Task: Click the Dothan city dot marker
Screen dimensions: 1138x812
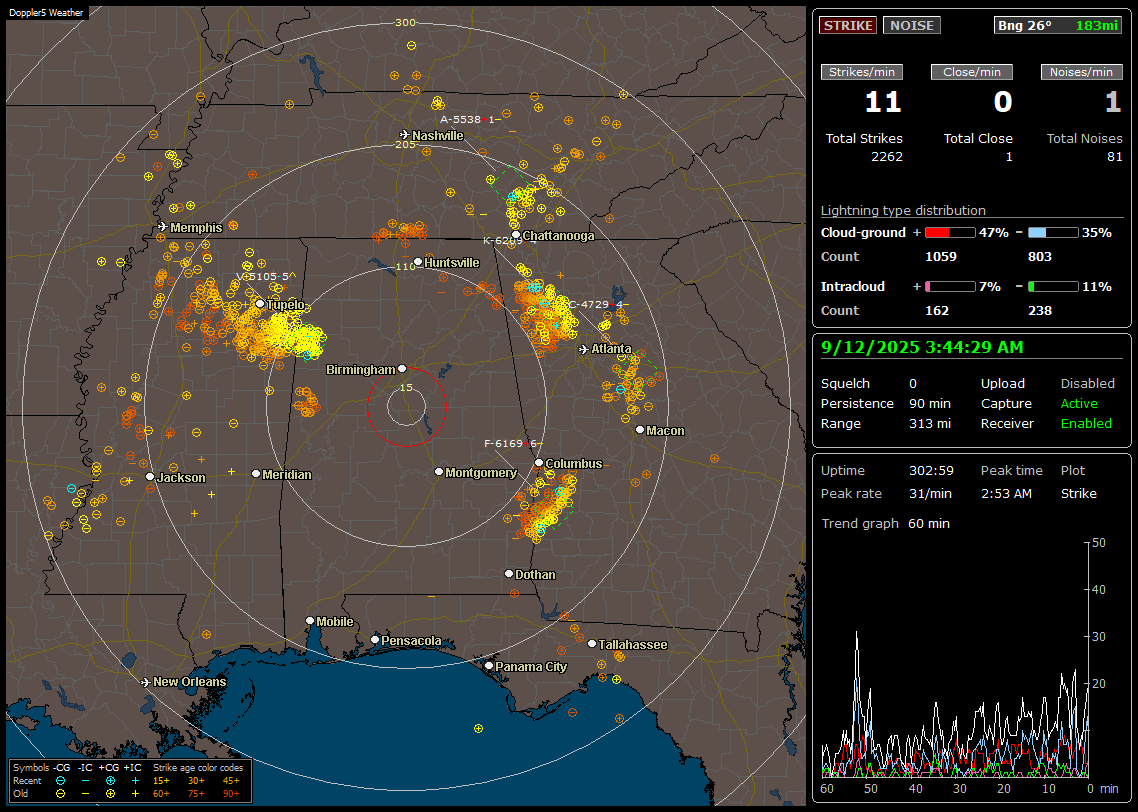Action: pos(509,573)
